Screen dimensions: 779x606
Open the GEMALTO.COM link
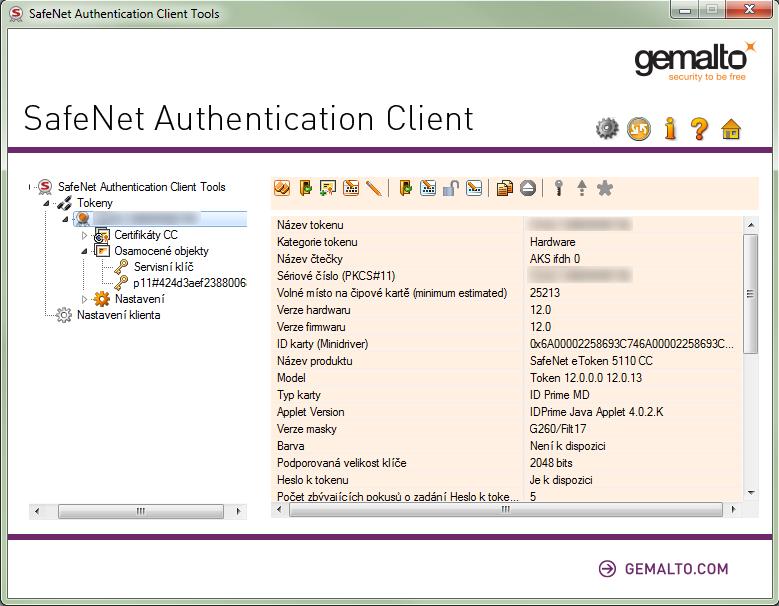tap(664, 569)
